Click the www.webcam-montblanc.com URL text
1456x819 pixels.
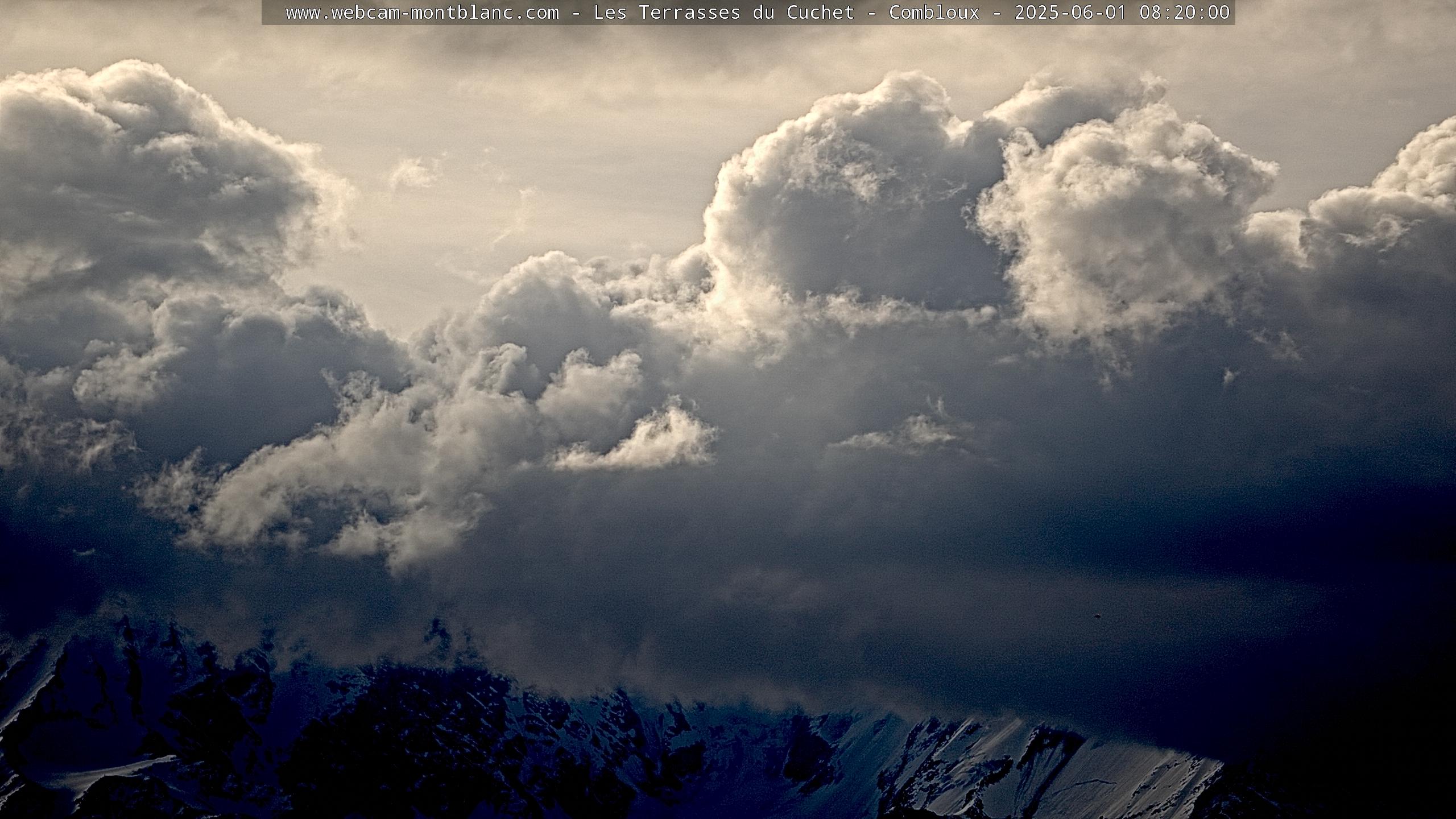point(423,13)
